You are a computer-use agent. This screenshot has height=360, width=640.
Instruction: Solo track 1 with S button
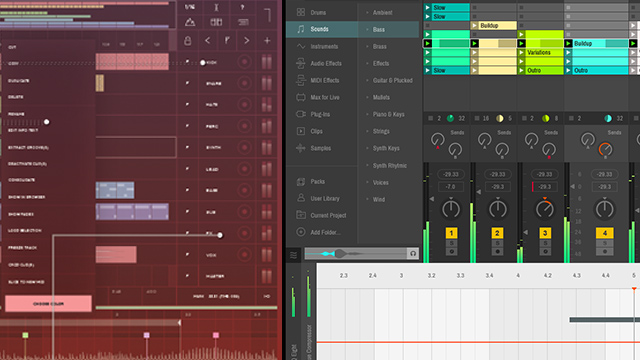451,243
